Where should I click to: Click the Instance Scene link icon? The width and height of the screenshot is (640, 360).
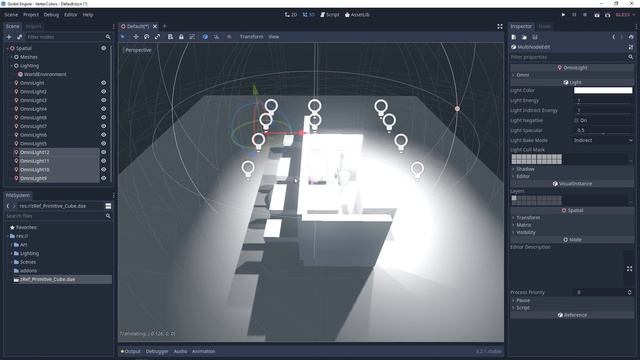tap(19, 37)
